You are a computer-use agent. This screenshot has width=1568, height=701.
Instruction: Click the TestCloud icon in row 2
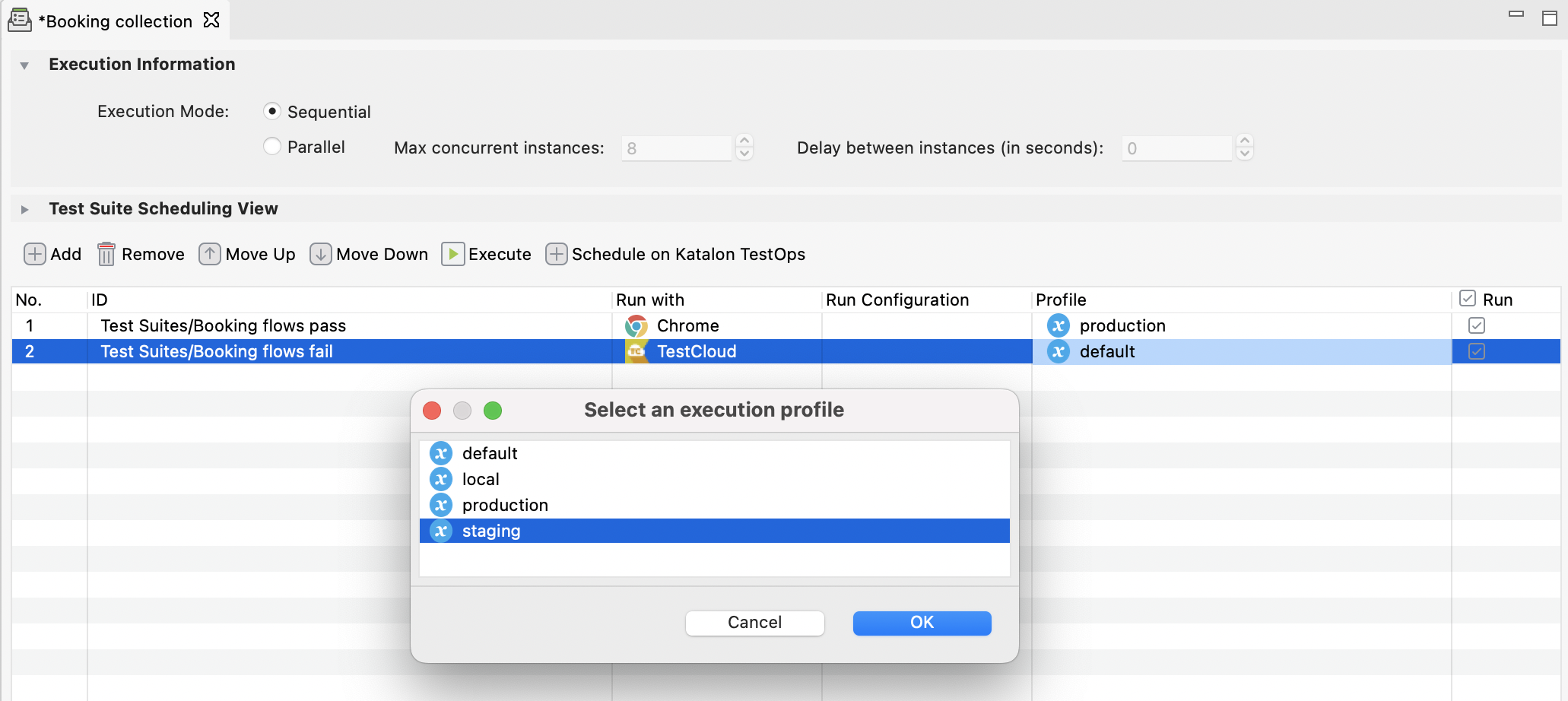point(636,351)
